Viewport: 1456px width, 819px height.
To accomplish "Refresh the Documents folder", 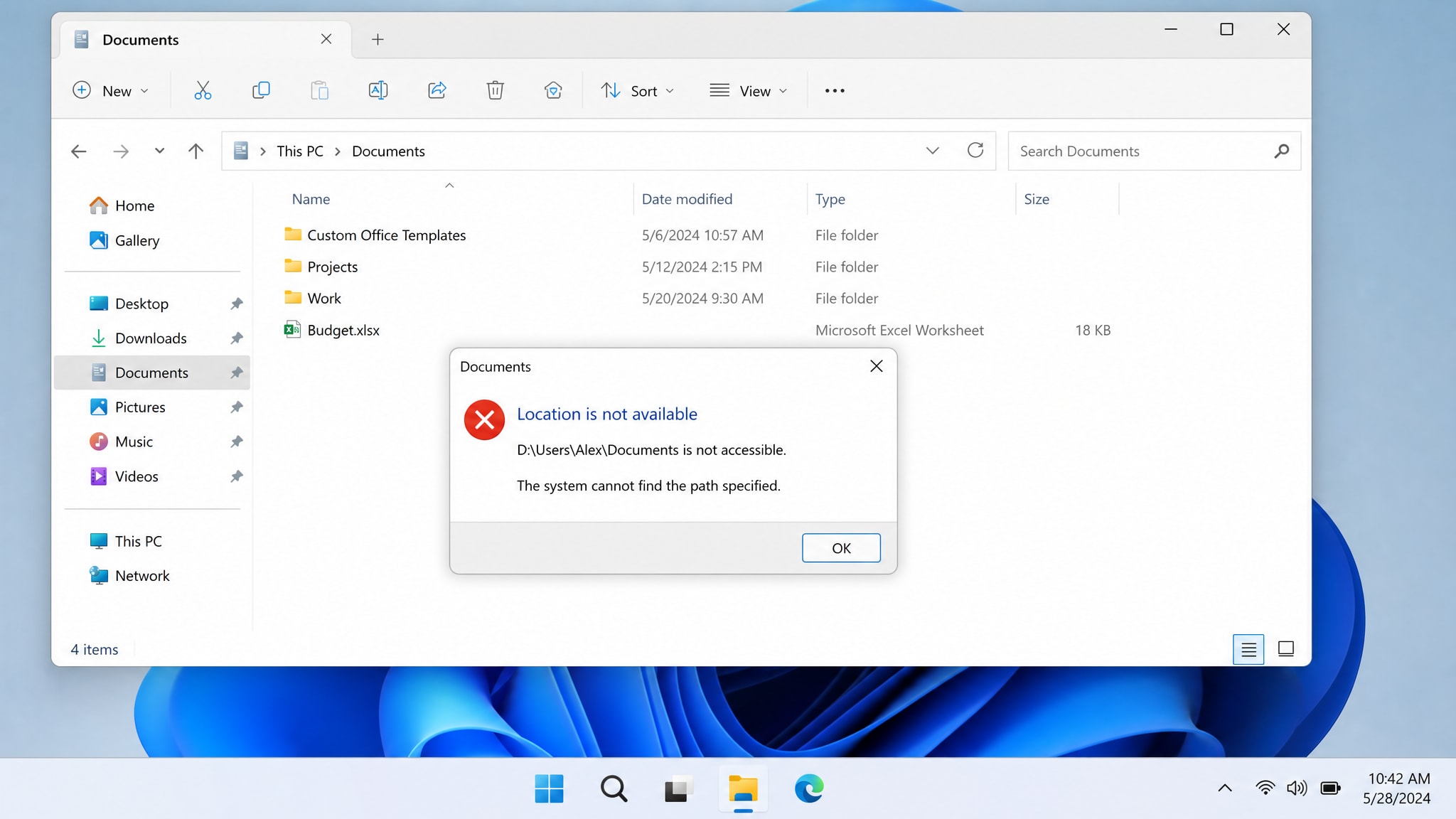I will (975, 150).
